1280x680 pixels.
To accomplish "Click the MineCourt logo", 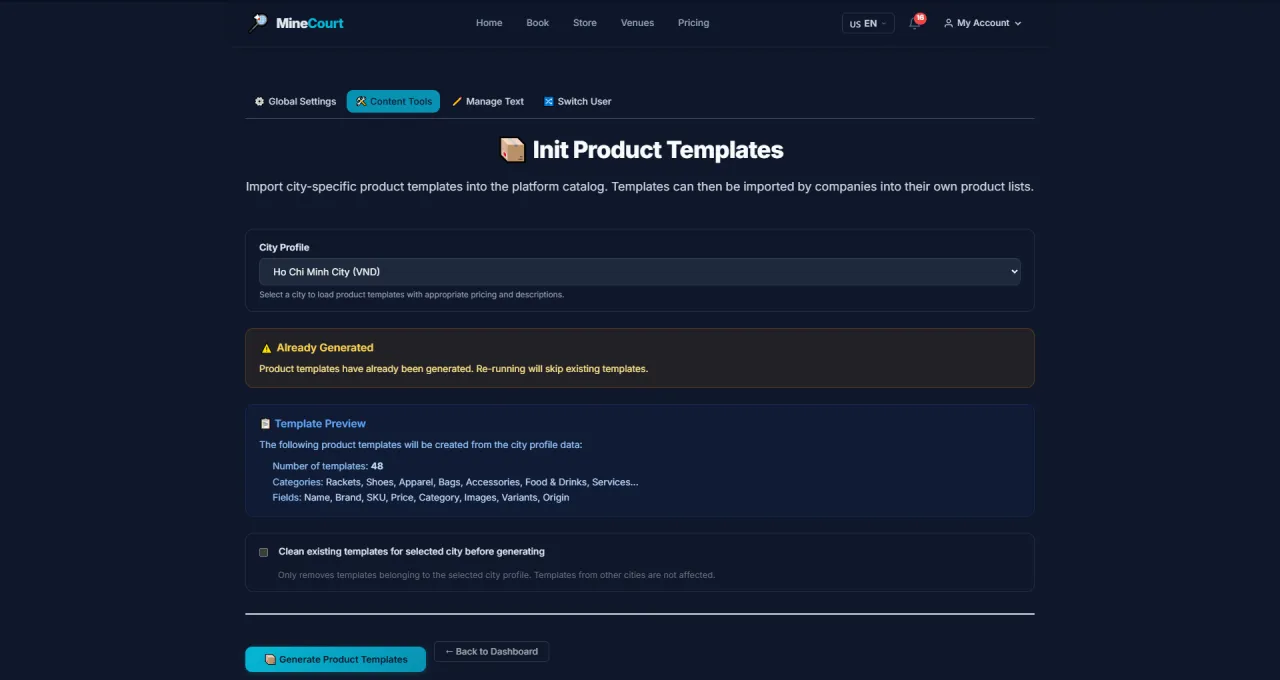I will click(259, 22).
